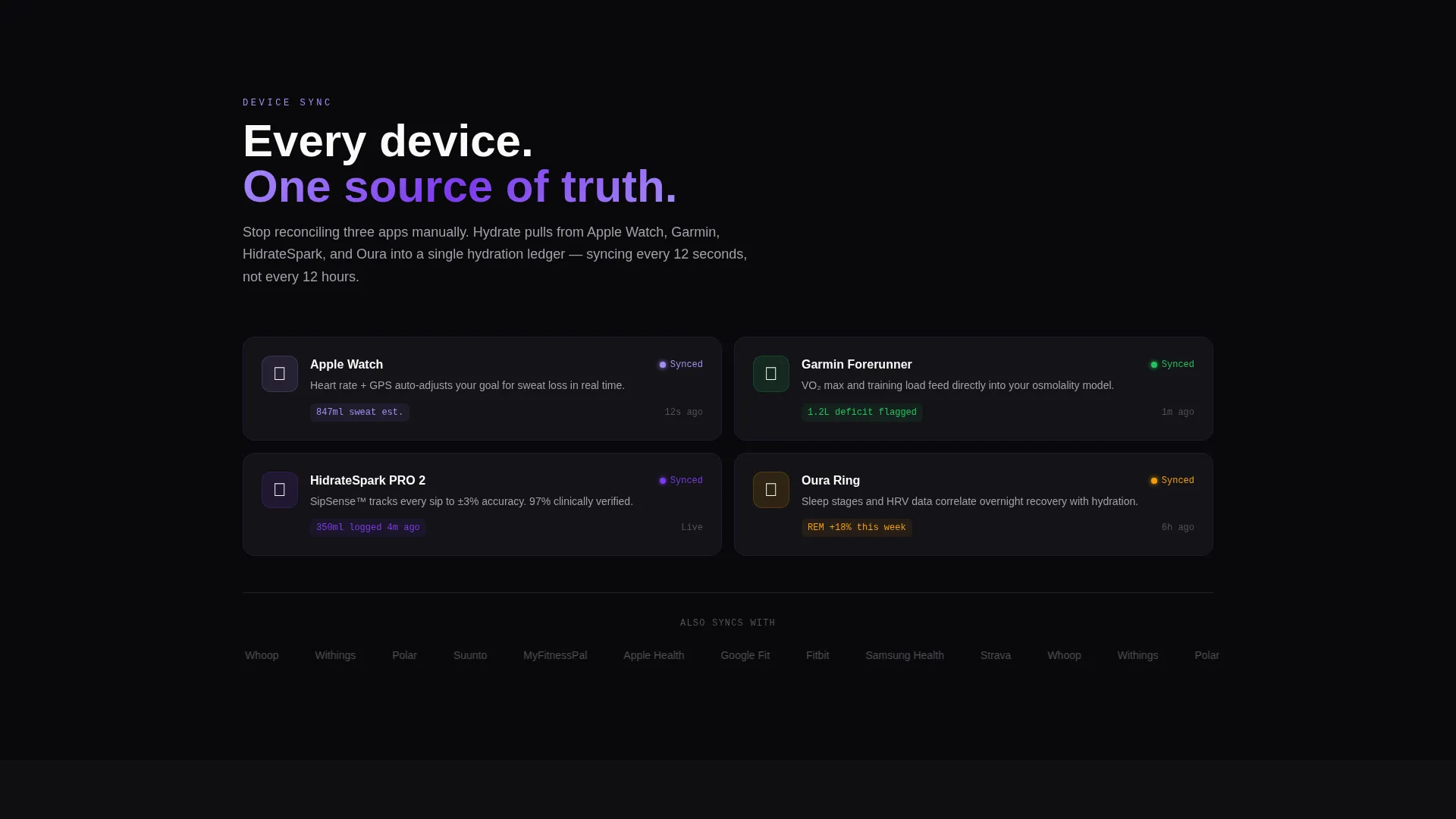The width and height of the screenshot is (1456, 819).
Task: Click the Synced label on Garmin Forerunner
Action: pyautogui.click(x=1178, y=365)
